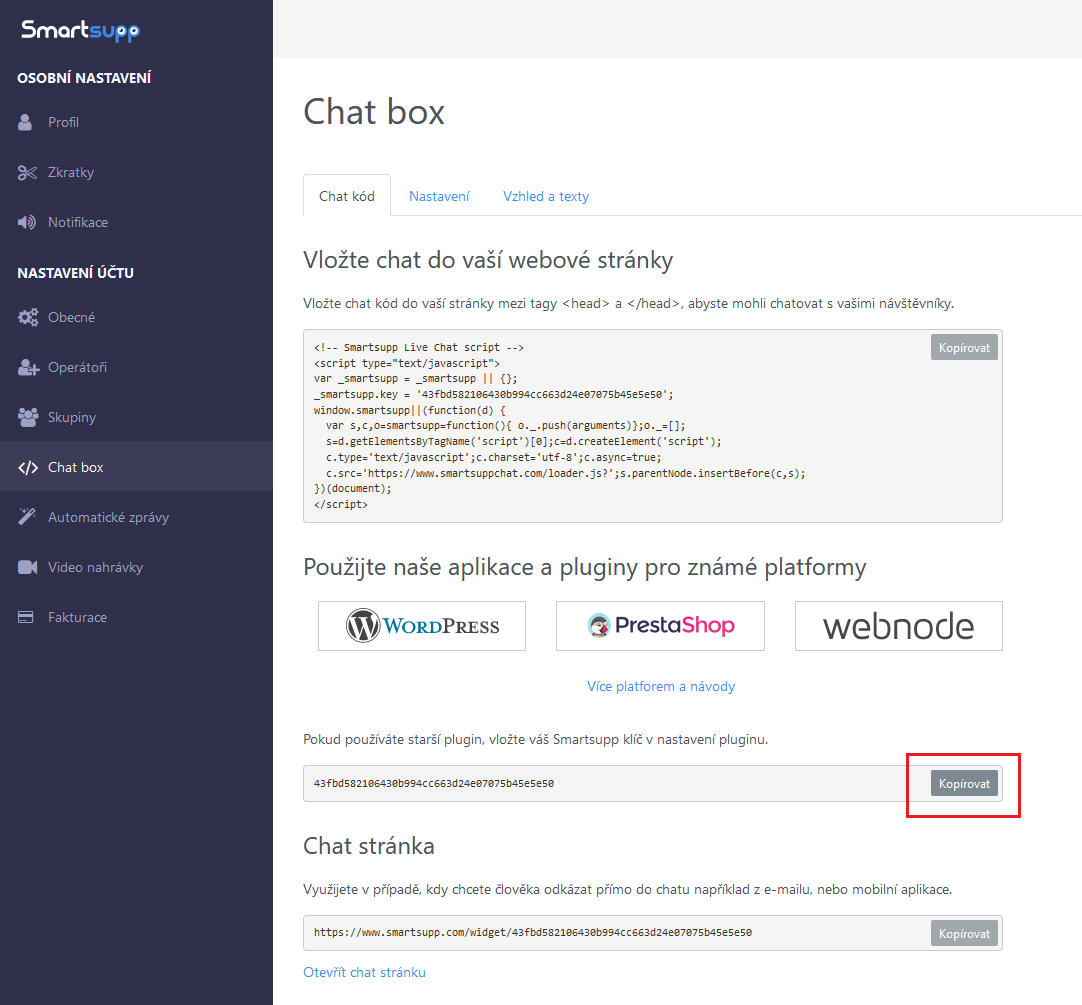Select the Chat kód tab
Viewport: 1082px width, 1005px height.
(x=347, y=196)
